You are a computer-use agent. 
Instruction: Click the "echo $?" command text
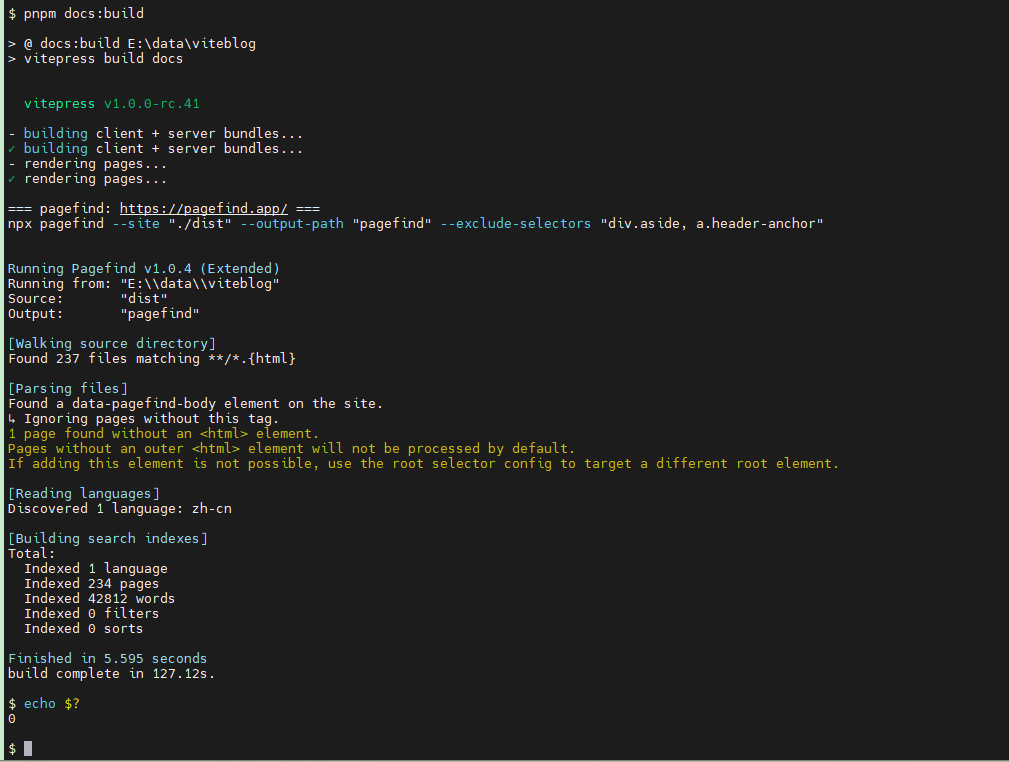51,703
